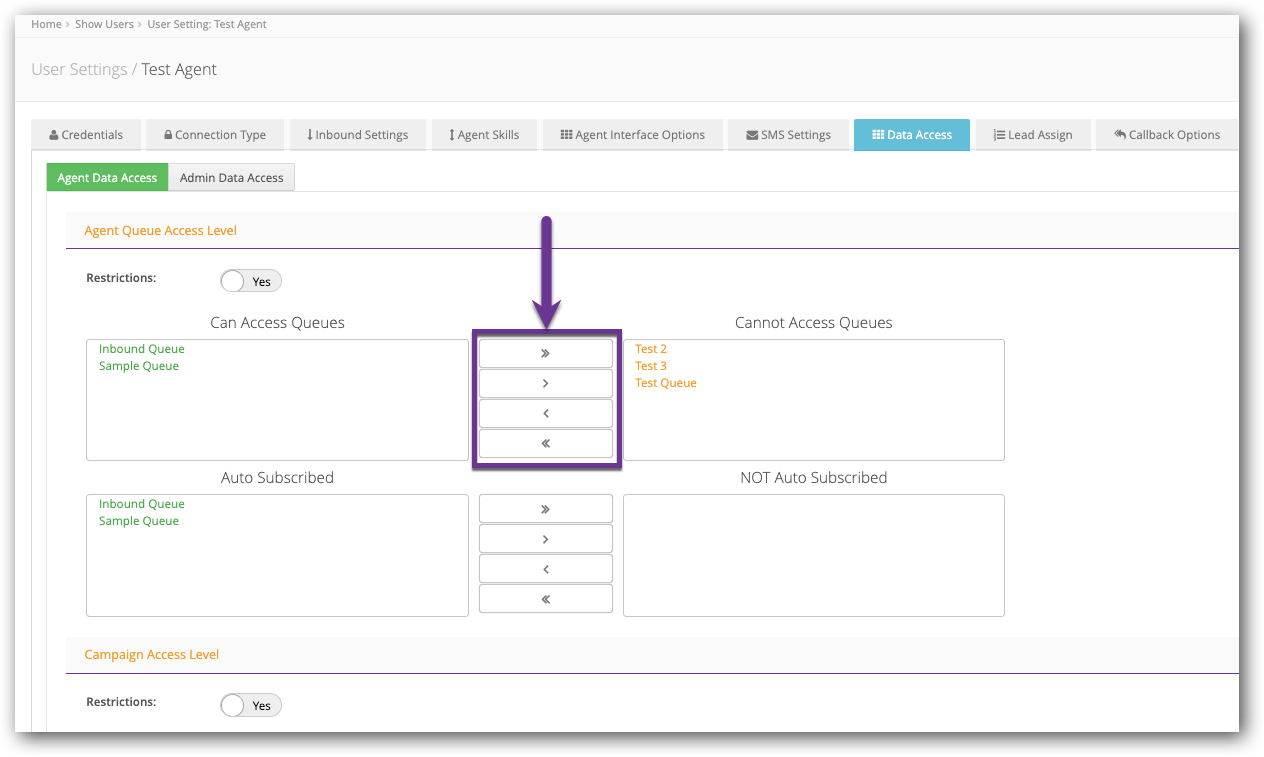Move all queues to Can Access Queues
Screen dimensions: 1264x757
[x=545, y=443]
